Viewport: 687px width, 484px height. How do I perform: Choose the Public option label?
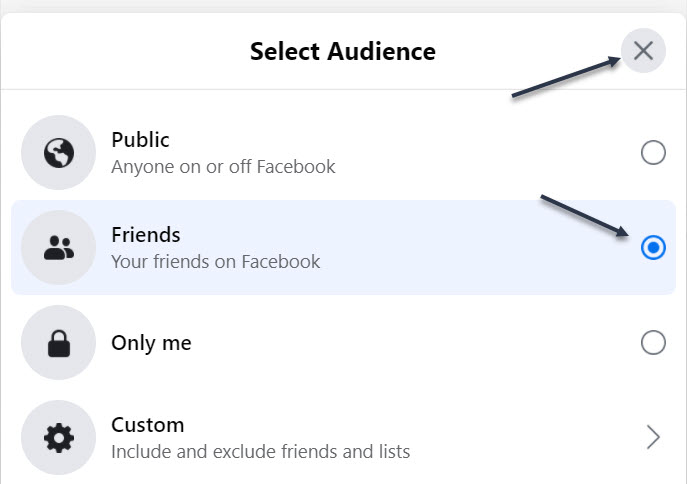tap(140, 140)
